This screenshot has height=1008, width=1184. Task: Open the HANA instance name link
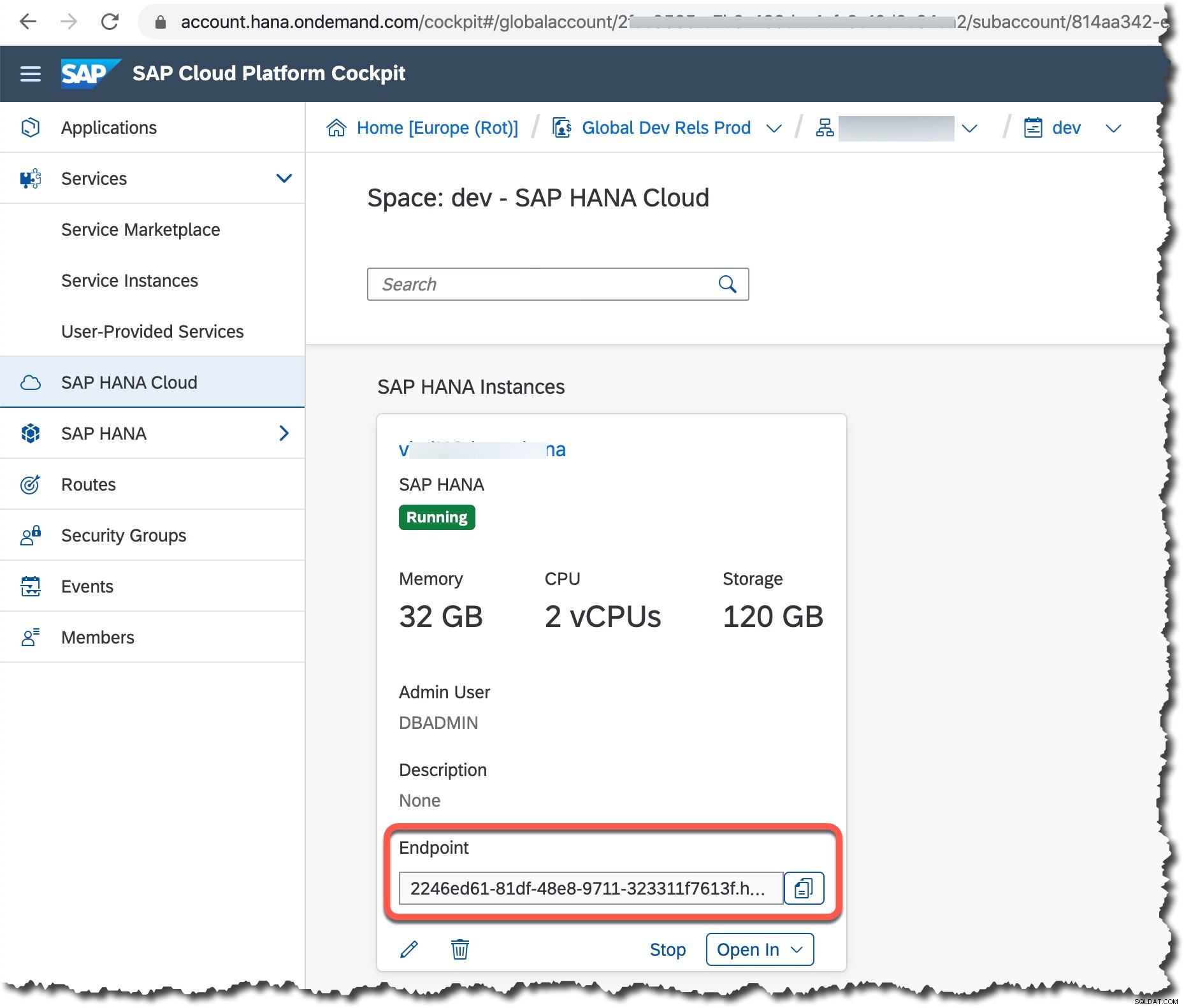tap(482, 449)
